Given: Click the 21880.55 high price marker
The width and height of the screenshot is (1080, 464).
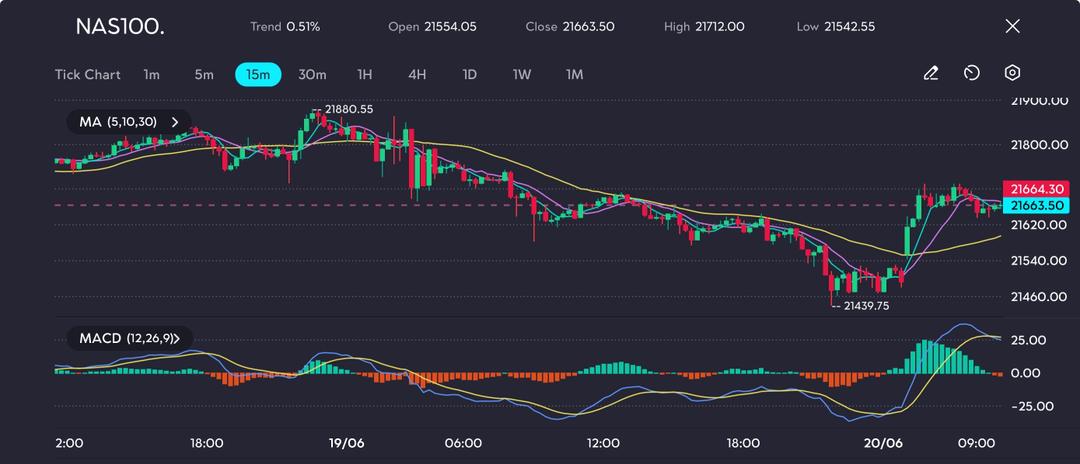Looking at the screenshot, I should coord(348,109).
